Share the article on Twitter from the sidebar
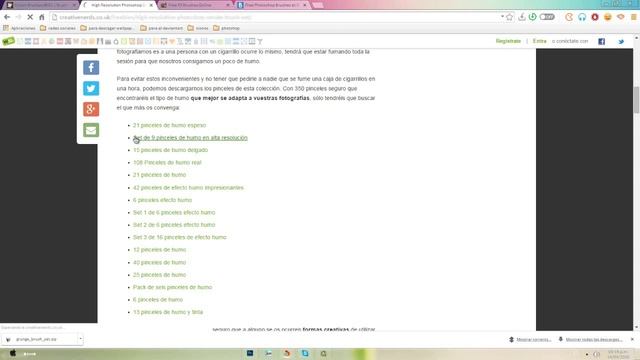The width and height of the screenshot is (640, 360). click(x=91, y=88)
